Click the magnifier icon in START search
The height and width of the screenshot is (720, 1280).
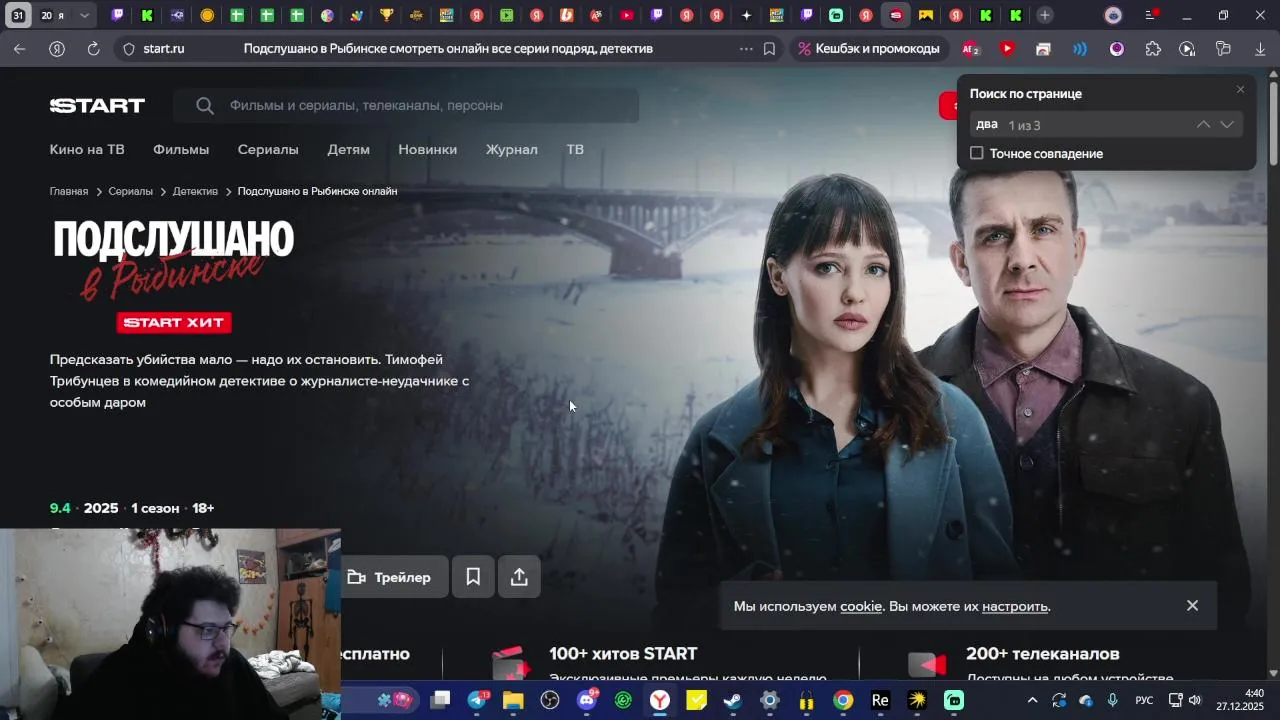[205, 105]
